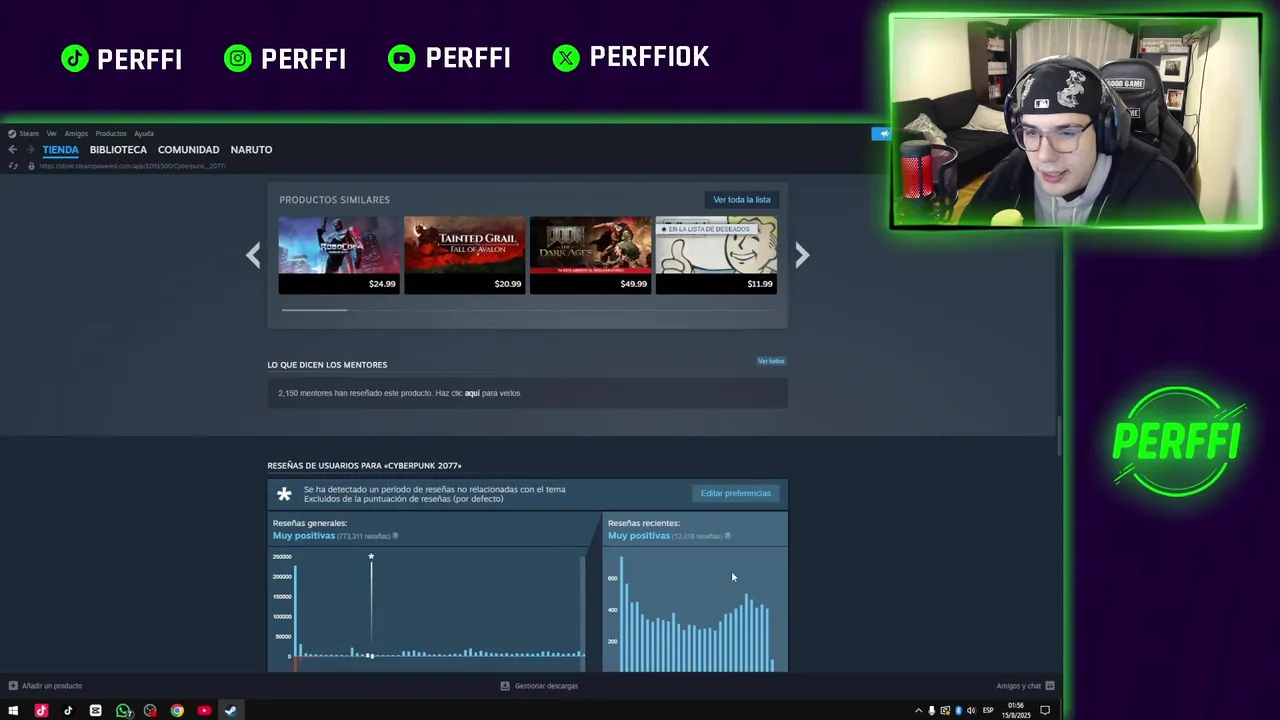Open 'Amigos y chat' panel
Image resolution: width=1280 pixels, height=720 pixels.
[x=1025, y=686]
